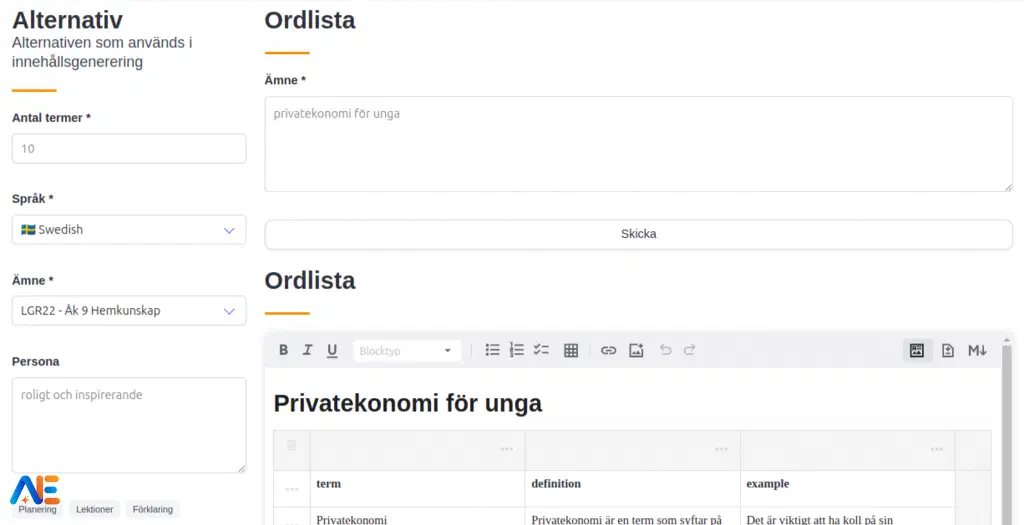The width and height of the screenshot is (1024, 525).
Task: Click the 'Privatekonomi' table cell
Action: tap(417, 517)
